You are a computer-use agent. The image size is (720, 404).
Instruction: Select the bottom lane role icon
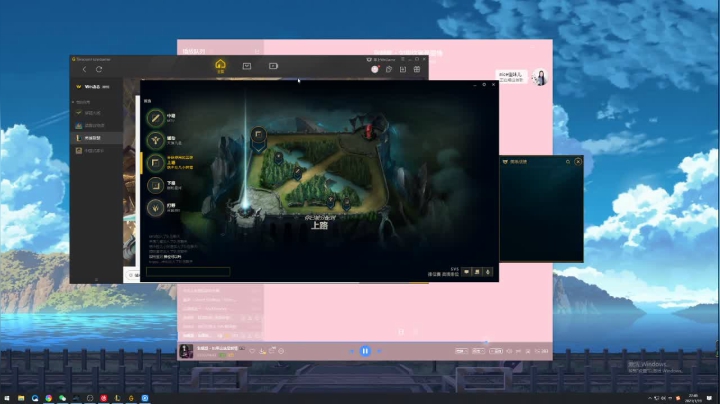156,185
